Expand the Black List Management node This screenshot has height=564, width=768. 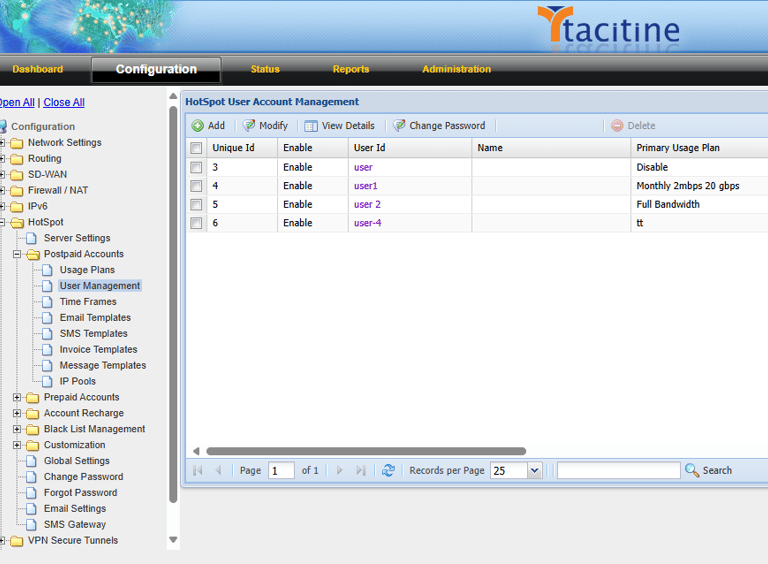[17, 429]
